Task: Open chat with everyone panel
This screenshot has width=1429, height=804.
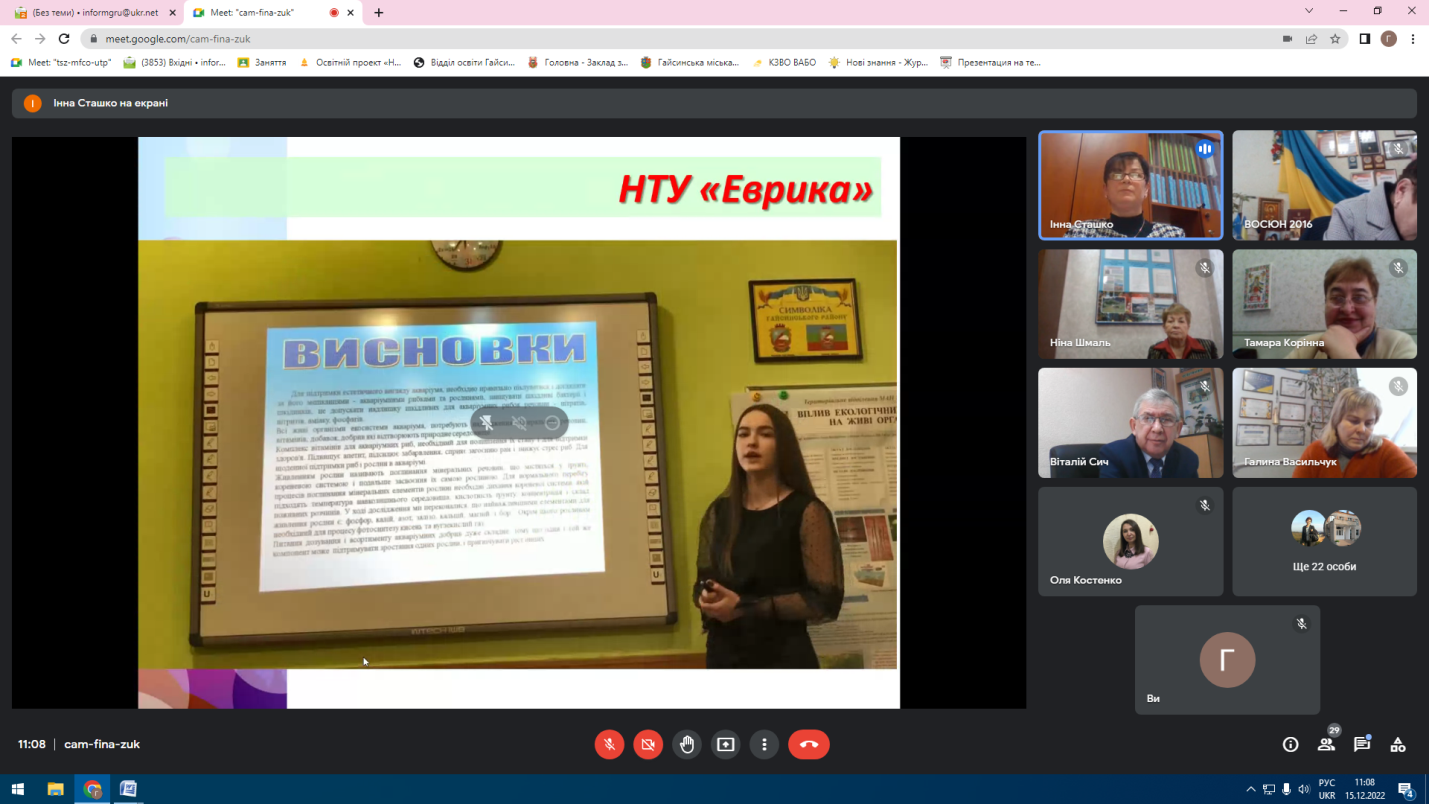Action: [x=1362, y=744]
